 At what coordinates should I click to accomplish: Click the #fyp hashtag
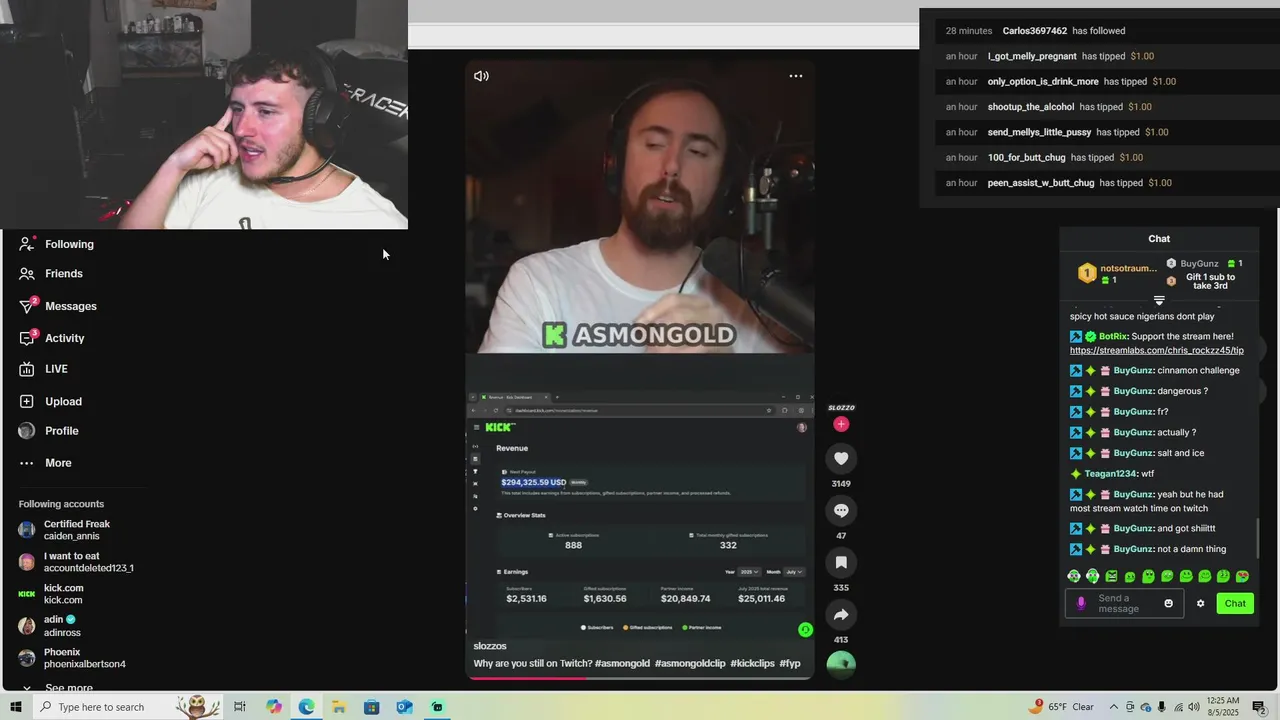(790, 663)
